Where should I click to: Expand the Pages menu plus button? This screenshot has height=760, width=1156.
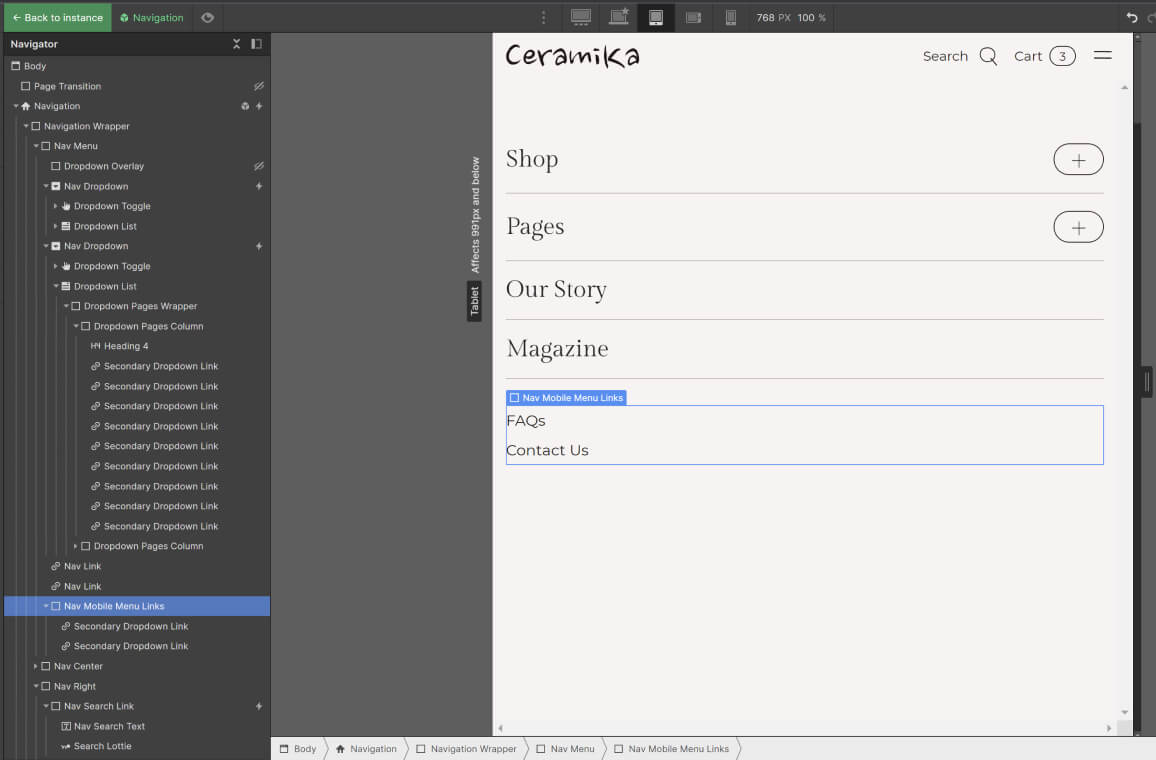[x=1078, y=227]
